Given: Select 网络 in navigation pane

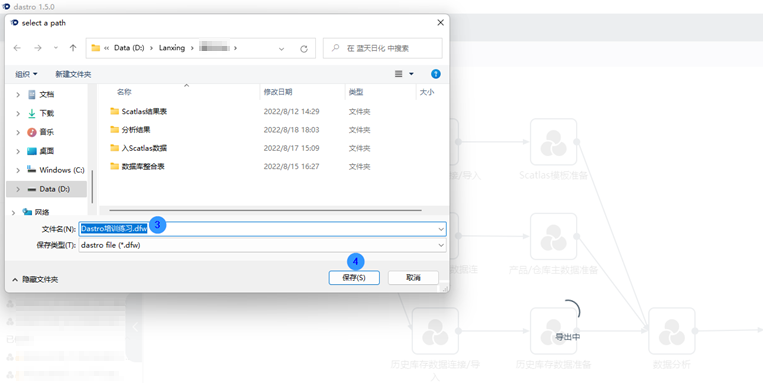Looking at the screenshot, I should 42,212.
